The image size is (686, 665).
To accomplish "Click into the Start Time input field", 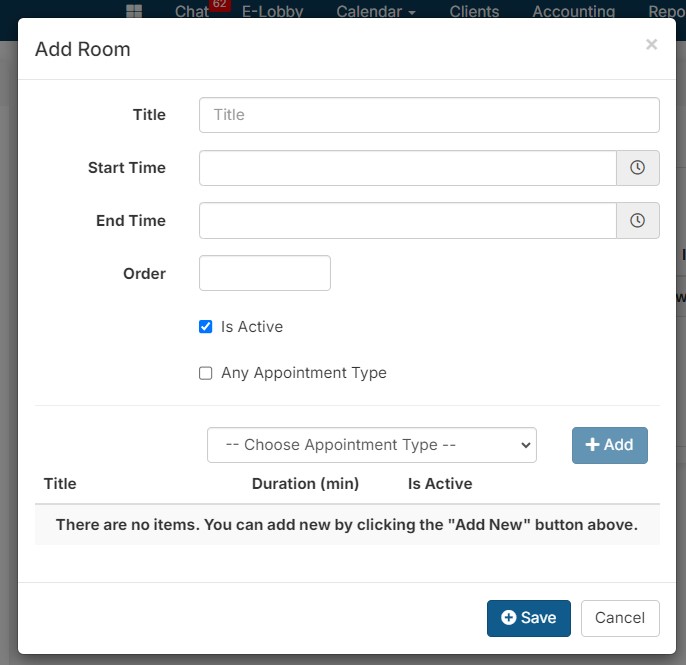I will coord(407,168).
